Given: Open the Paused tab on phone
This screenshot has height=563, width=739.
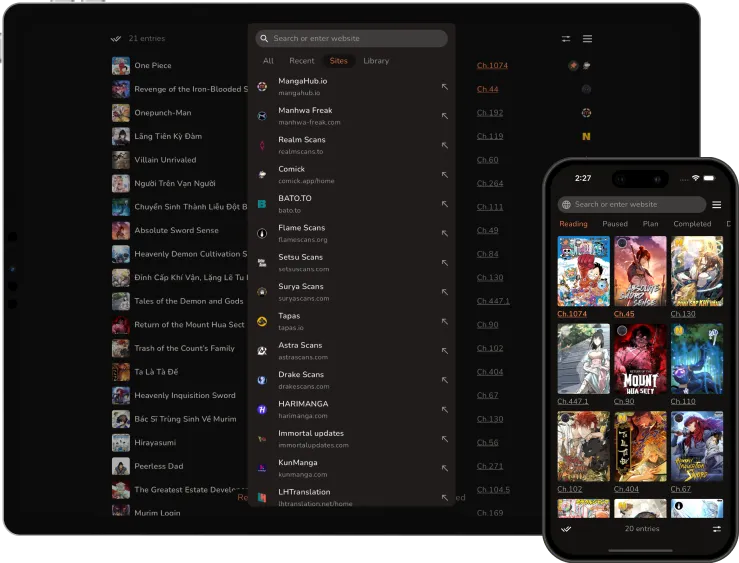Looking at the screenshot, I should point(615,224).
